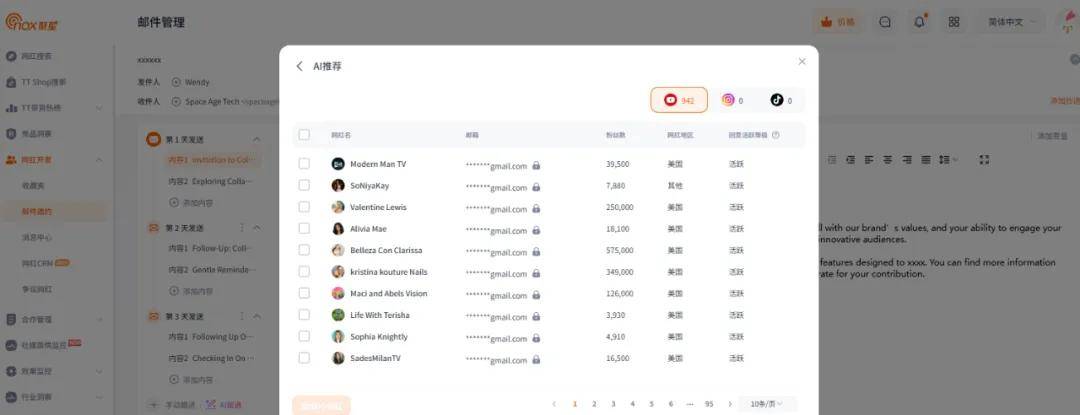Go to page 2 of results
This screenshot has height=415, width=1080.
coord(594,404)
